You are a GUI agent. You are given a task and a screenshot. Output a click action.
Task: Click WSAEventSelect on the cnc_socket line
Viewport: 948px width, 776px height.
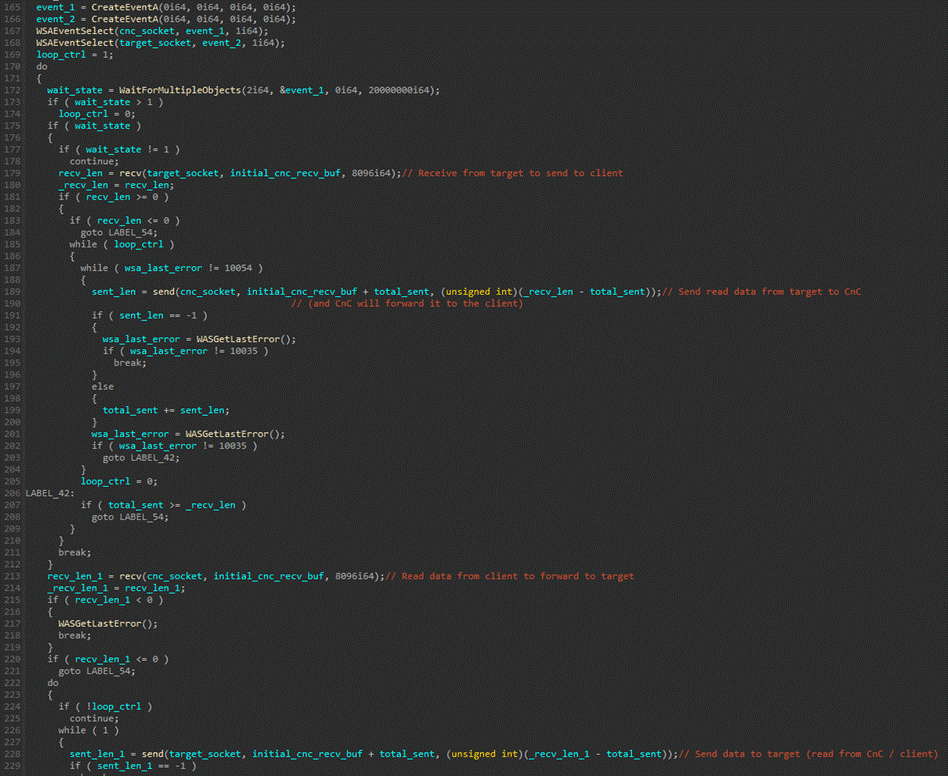pos(75,31)
